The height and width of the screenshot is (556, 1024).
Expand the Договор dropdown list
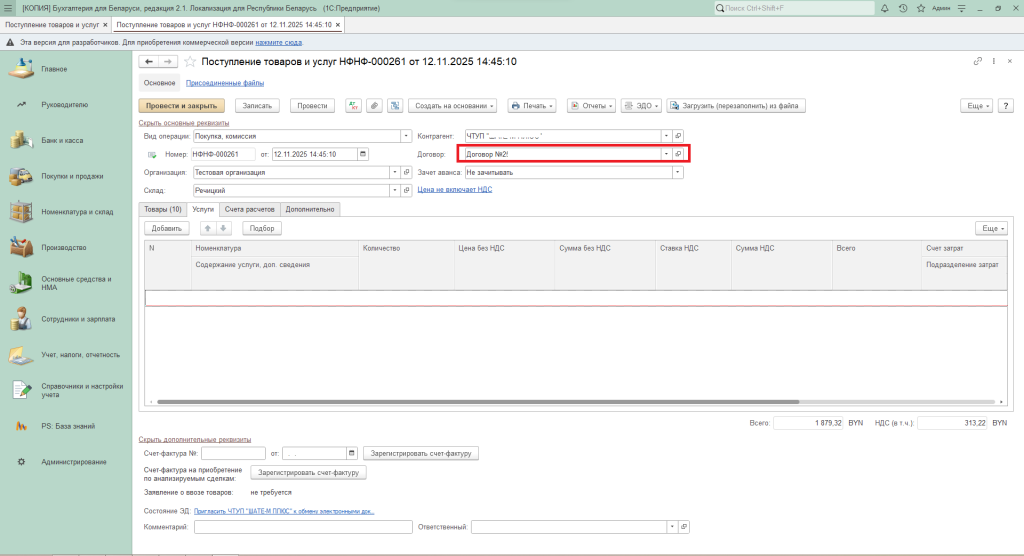coord(666,154)
